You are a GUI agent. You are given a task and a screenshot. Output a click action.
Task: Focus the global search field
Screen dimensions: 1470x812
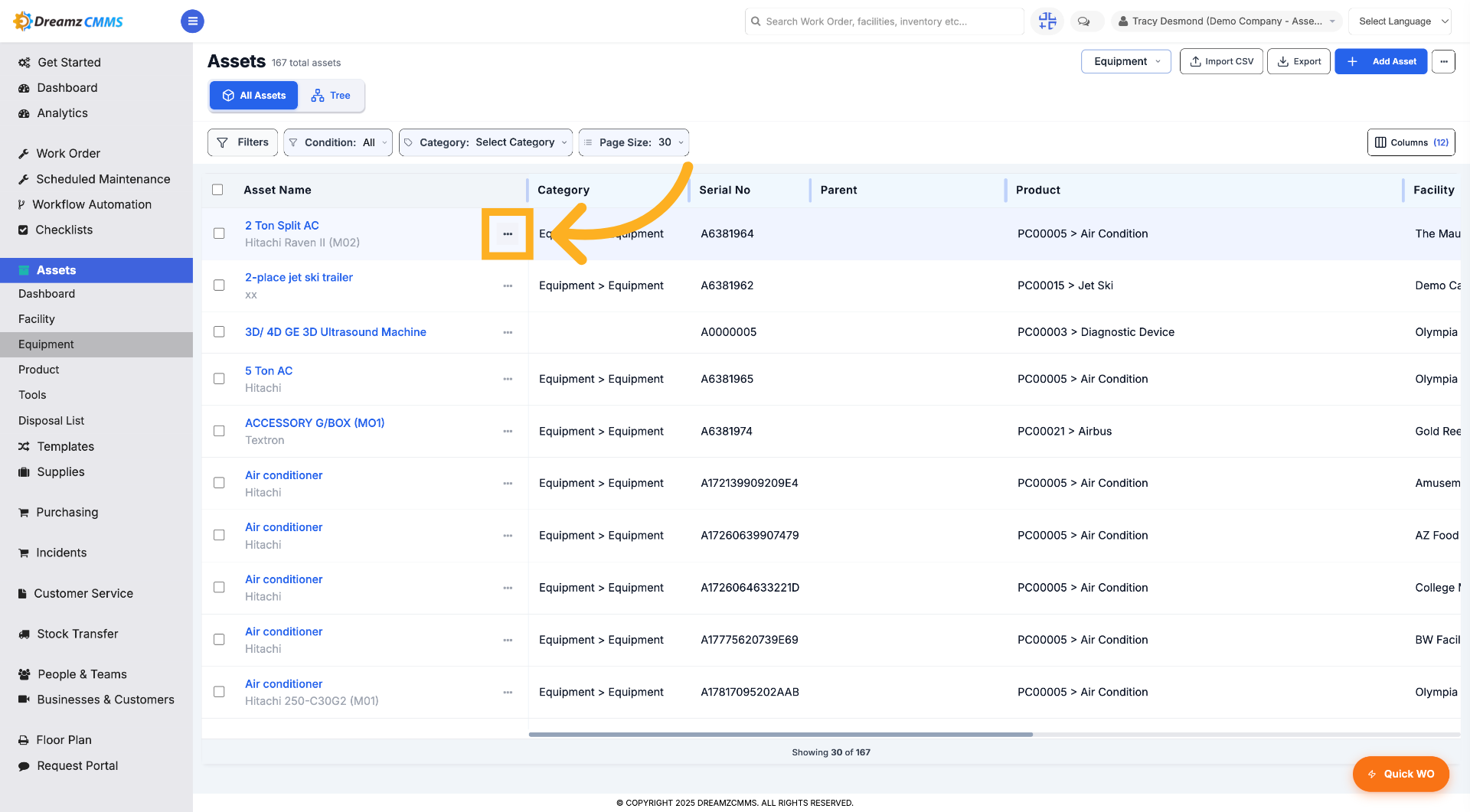coord(884,21)
